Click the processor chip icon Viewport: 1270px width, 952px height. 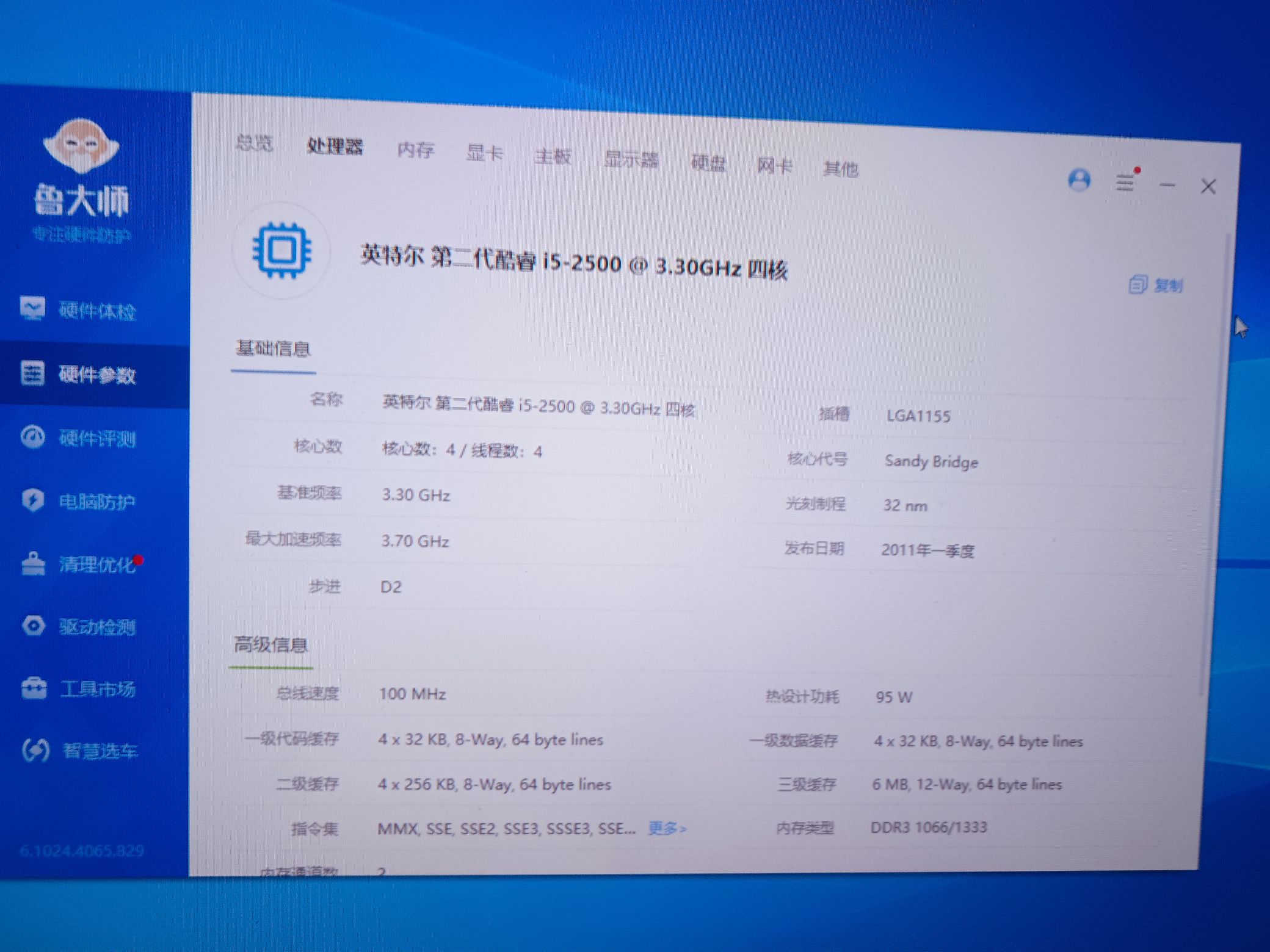(x=281, y=251)
